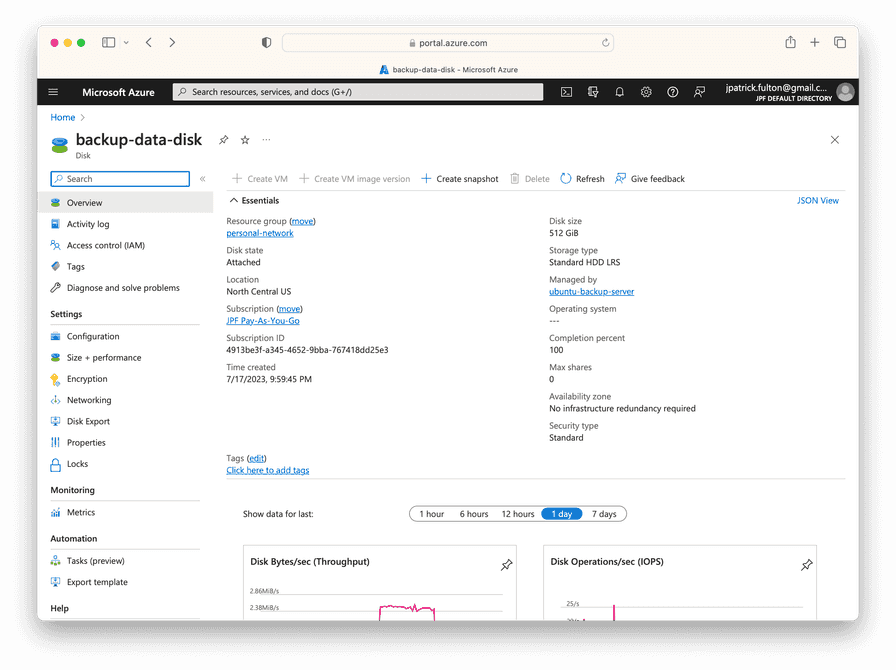Select 12 hours data range

(x=518, y=514)
